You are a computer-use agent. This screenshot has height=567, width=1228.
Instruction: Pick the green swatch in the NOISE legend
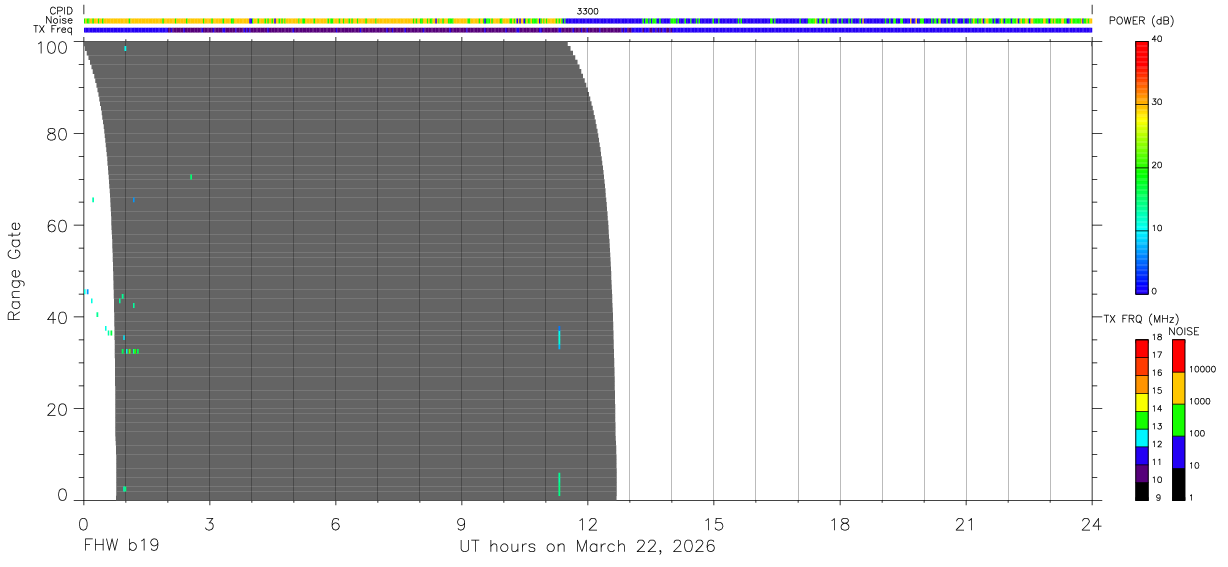(x=1178, y=420)
